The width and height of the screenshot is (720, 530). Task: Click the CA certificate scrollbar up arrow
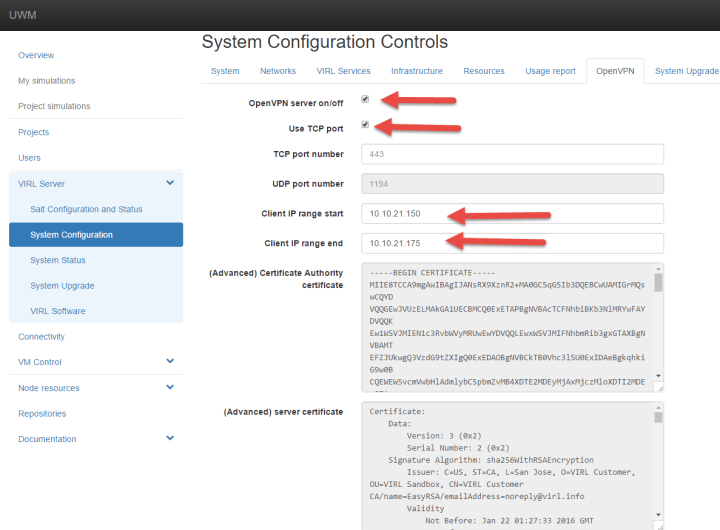click(x=658, y=268)
